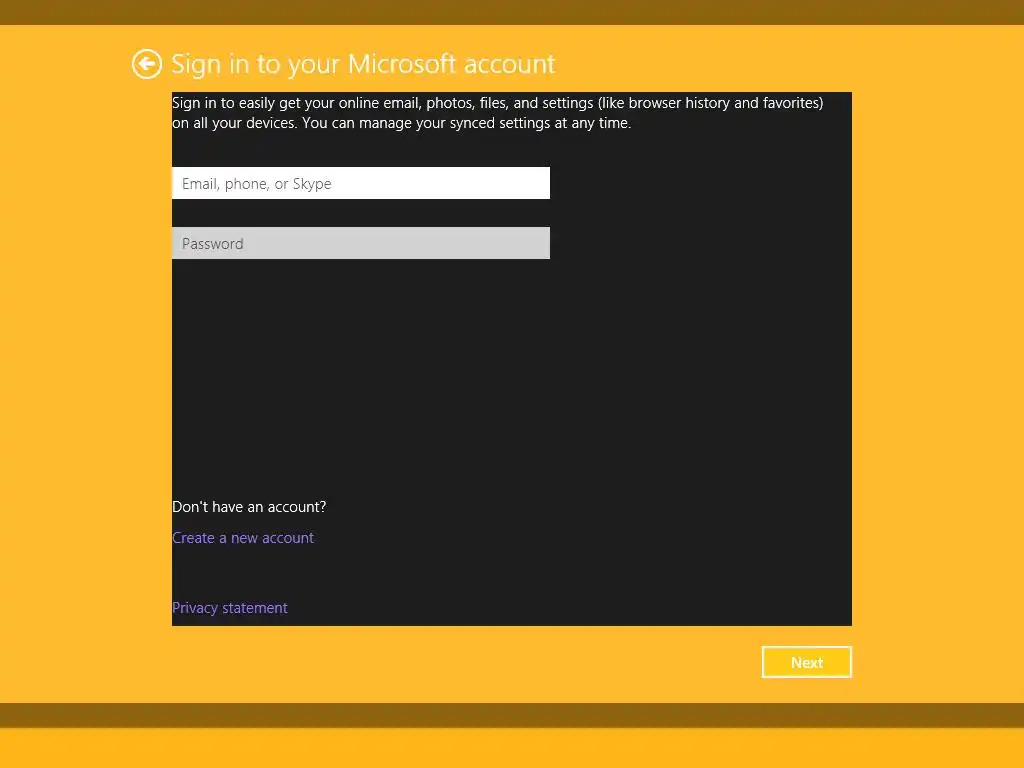
Task: Select the Password input field
Action: [x=360, y=244]
